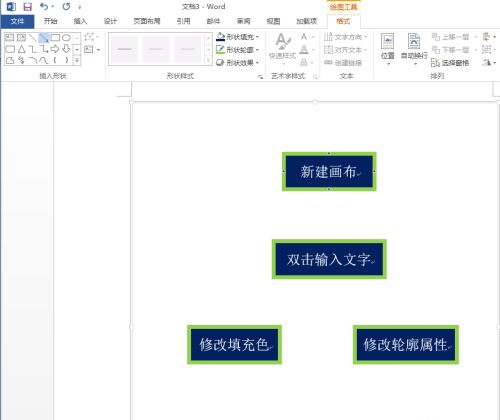Screen dimensions: 500x420
Task: Switch to the 插入 ribbon tab
Action: (x=80, y=21)
